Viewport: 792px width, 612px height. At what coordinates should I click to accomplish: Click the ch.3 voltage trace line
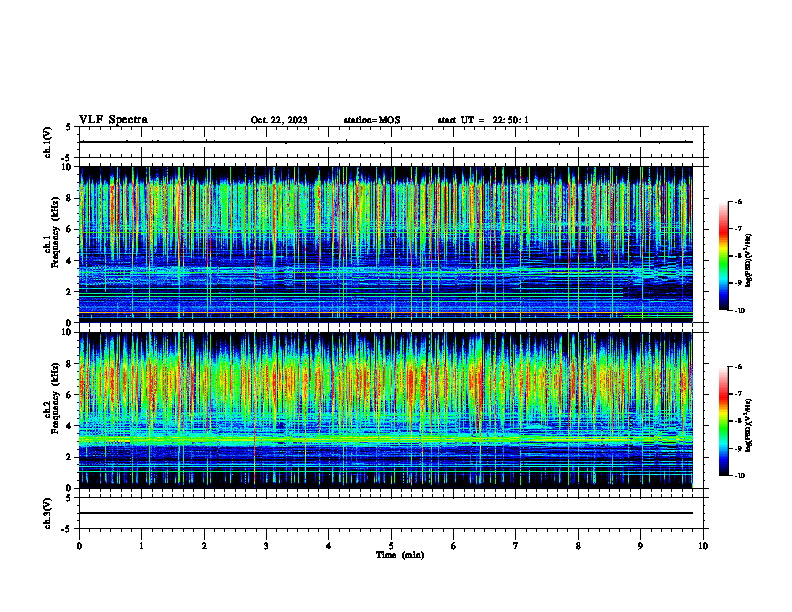pos(386,513)
